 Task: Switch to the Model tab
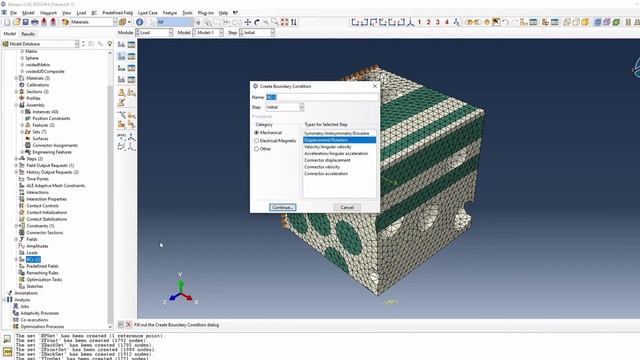9,34
